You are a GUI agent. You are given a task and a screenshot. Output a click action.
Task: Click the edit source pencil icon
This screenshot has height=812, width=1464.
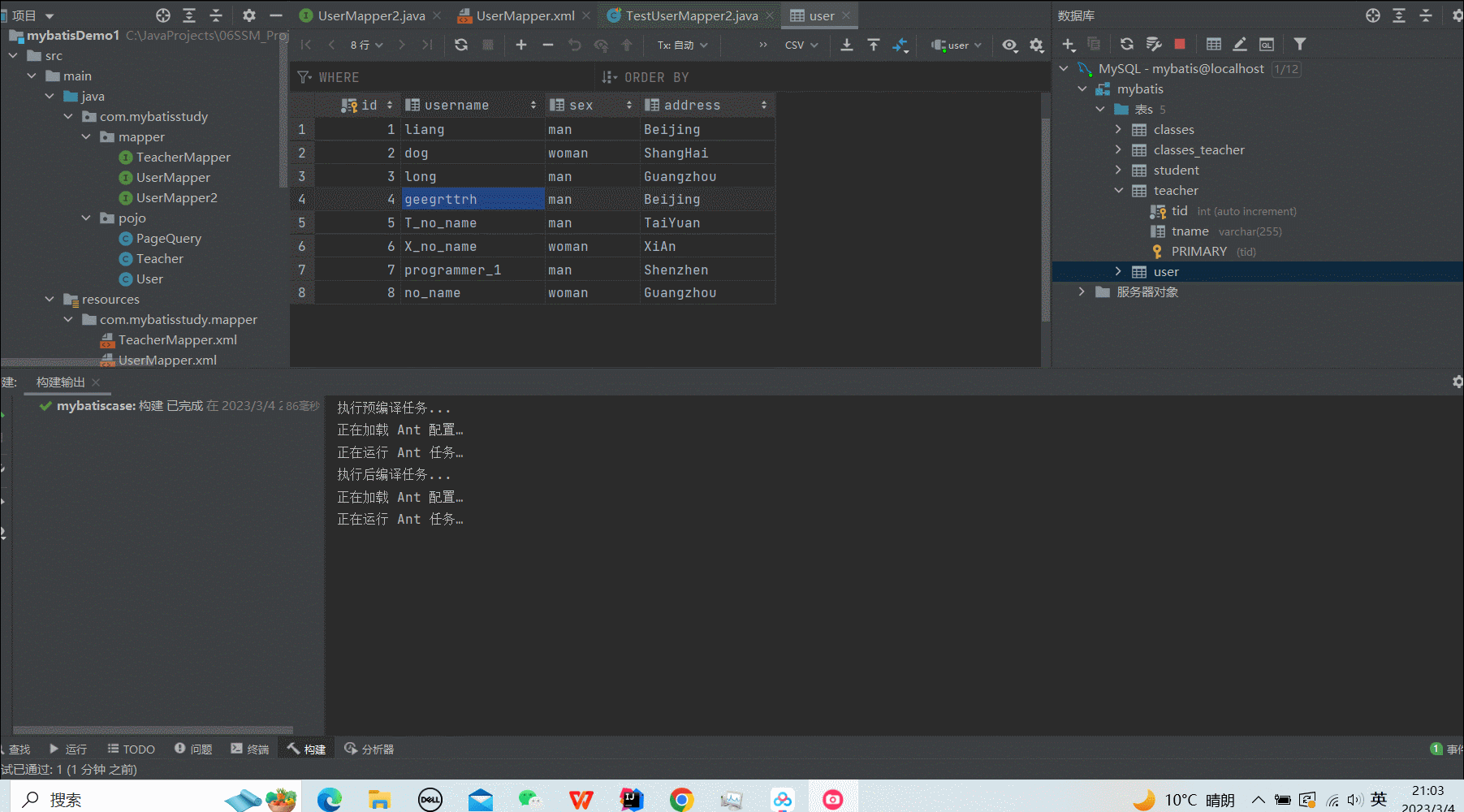tap(1240, 44)
